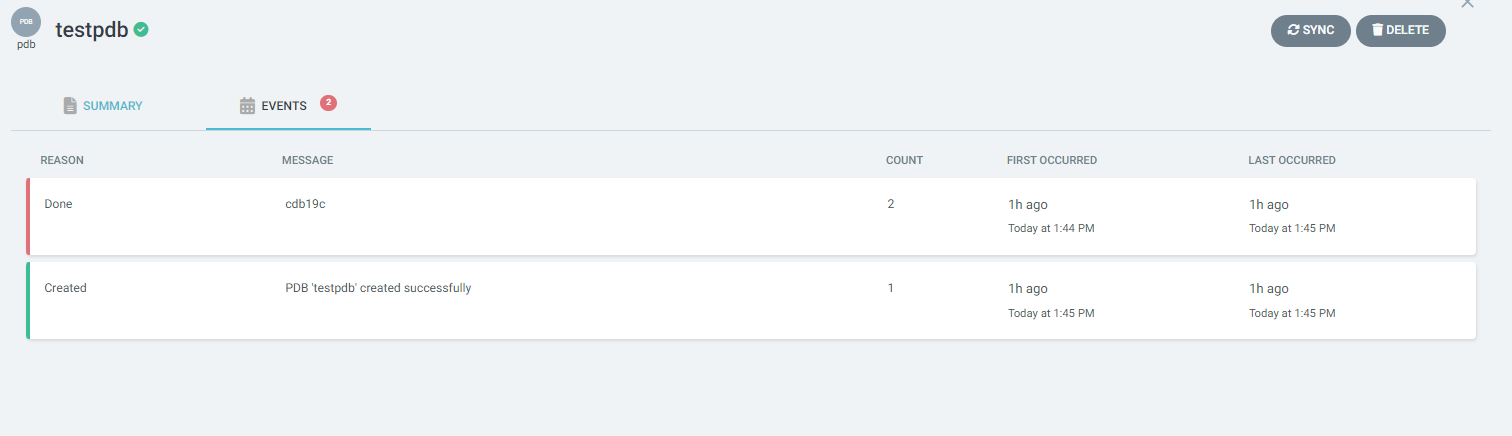This screenshot has height=436, width=1512.
Task: Click the green status checkmark beside testpdb
Action: (142, 30)
